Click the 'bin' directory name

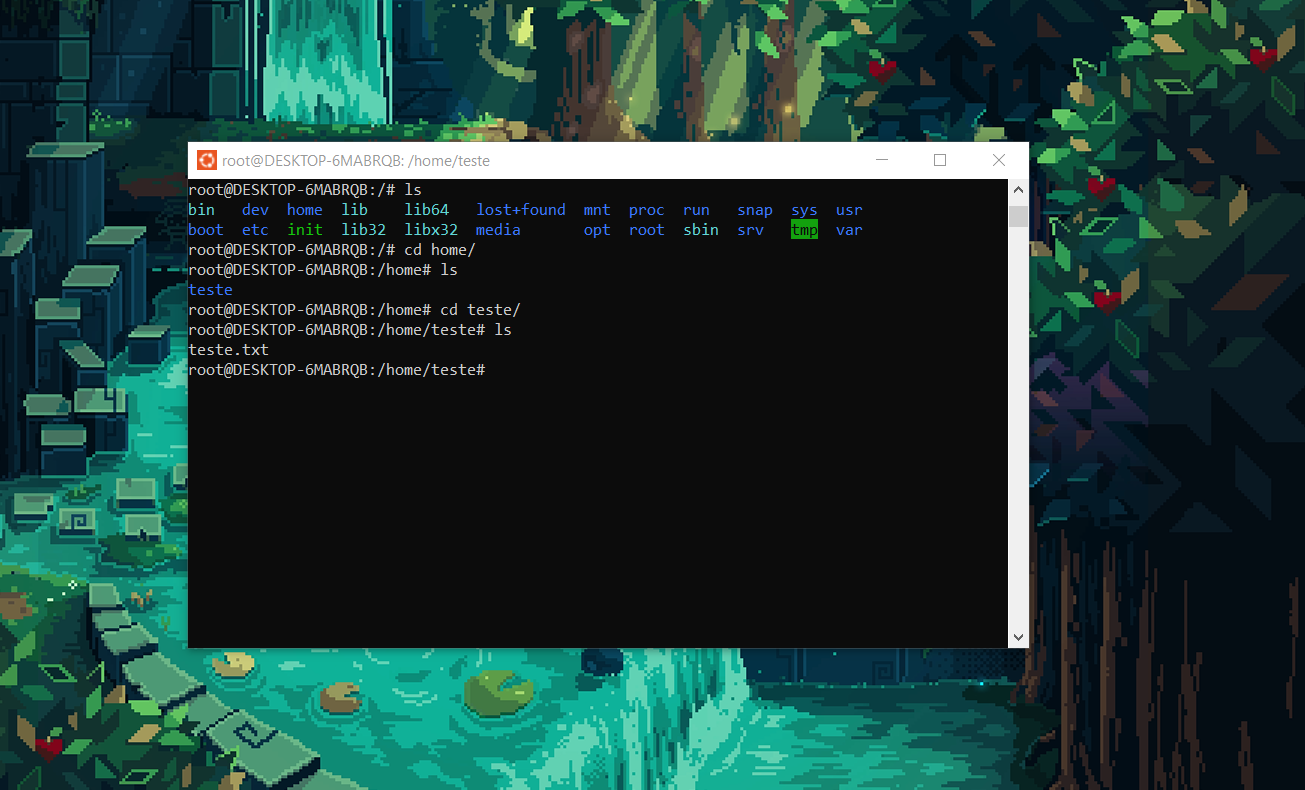click(x=201, y=210)
